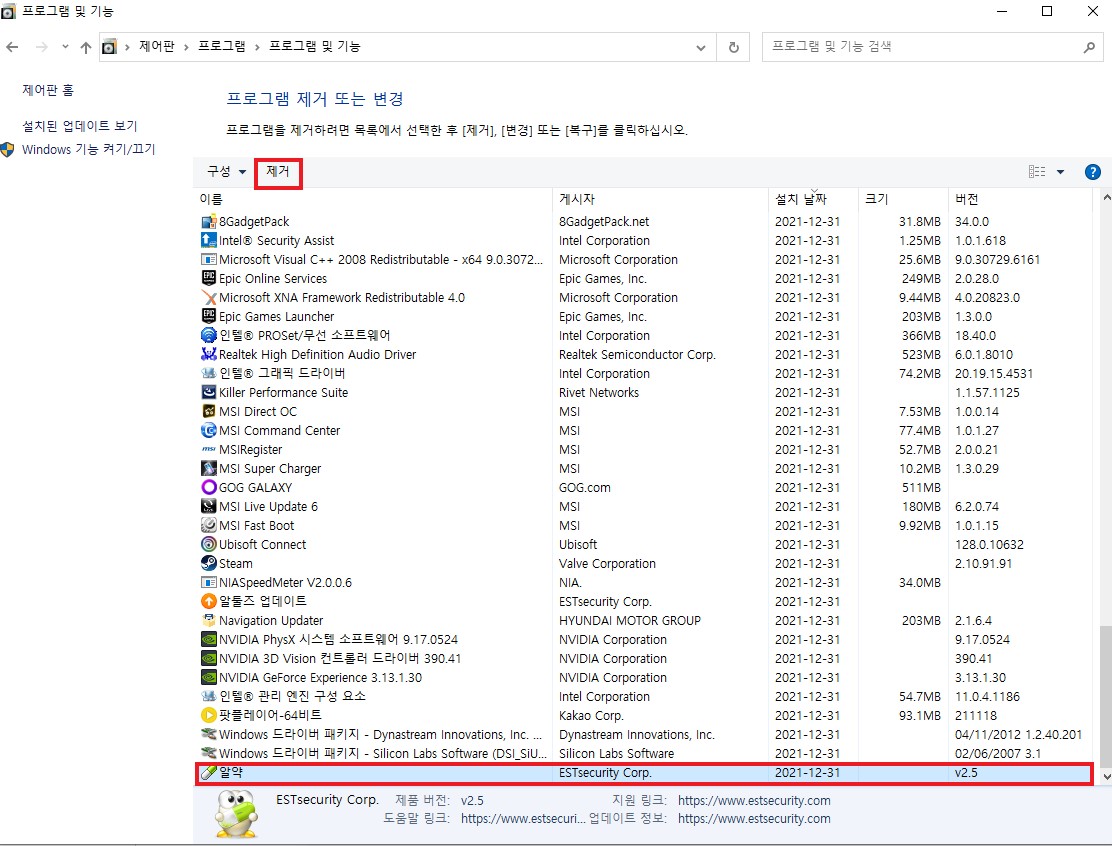Select 인텔® PROSet/무선 소프트웨어 row
Screen dimensions: 1112x846
643,335
